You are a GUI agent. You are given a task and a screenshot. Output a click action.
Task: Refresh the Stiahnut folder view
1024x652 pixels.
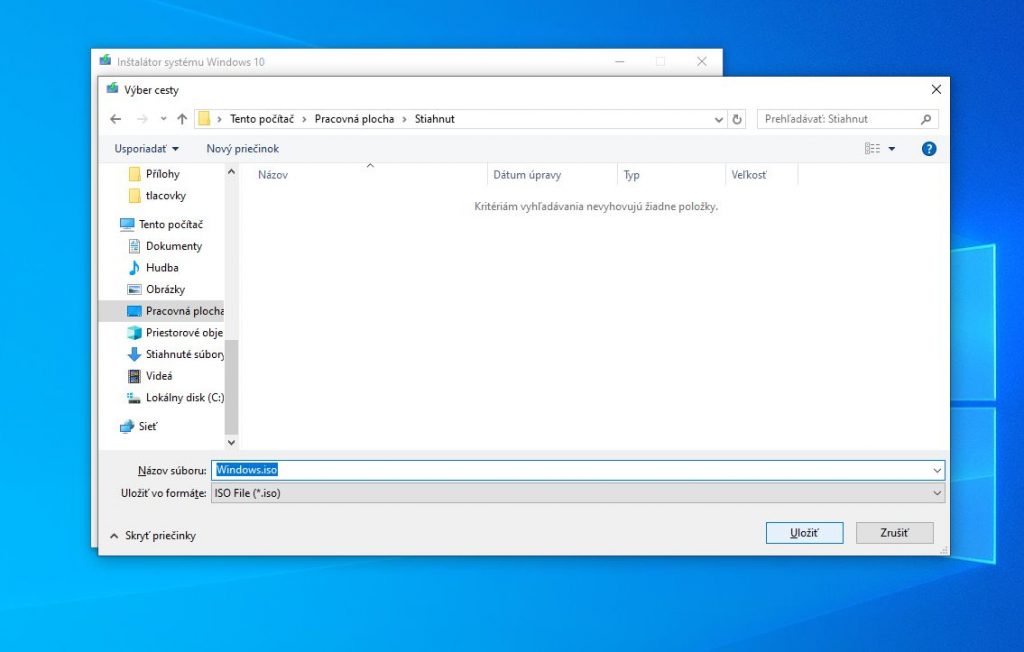coord(737,120)
